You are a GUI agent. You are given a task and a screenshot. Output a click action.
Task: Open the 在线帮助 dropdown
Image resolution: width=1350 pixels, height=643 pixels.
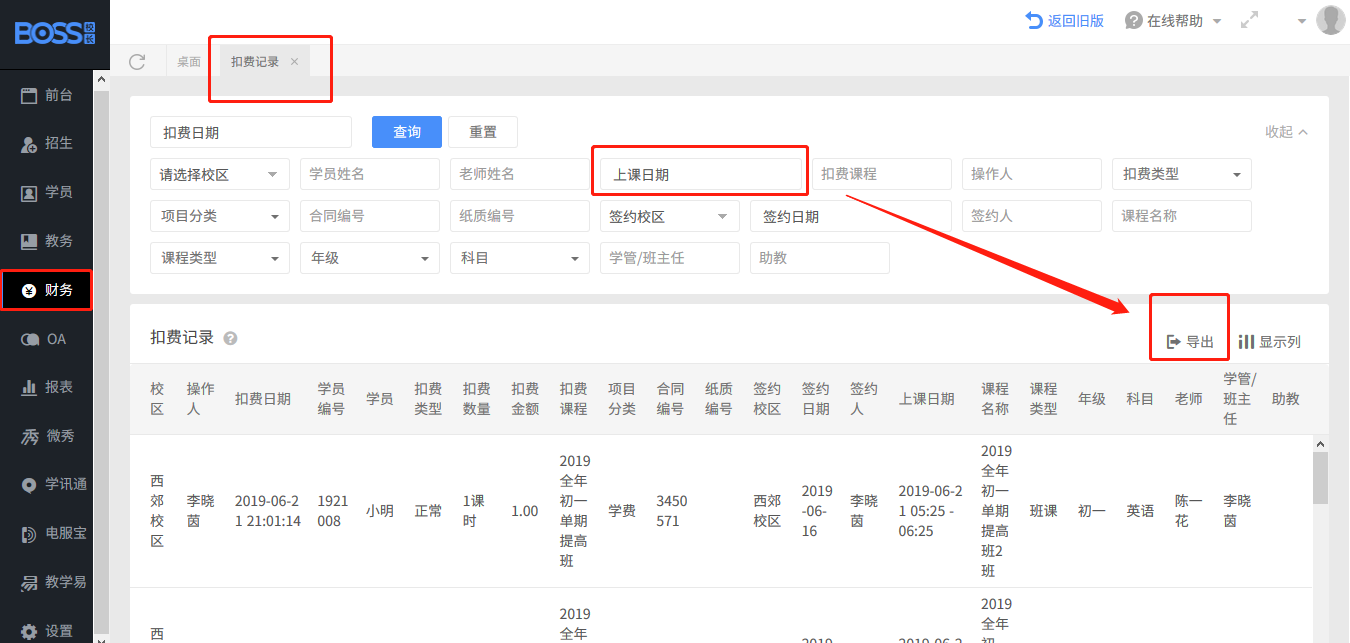pyautogui.click(x=1174, y=20)
